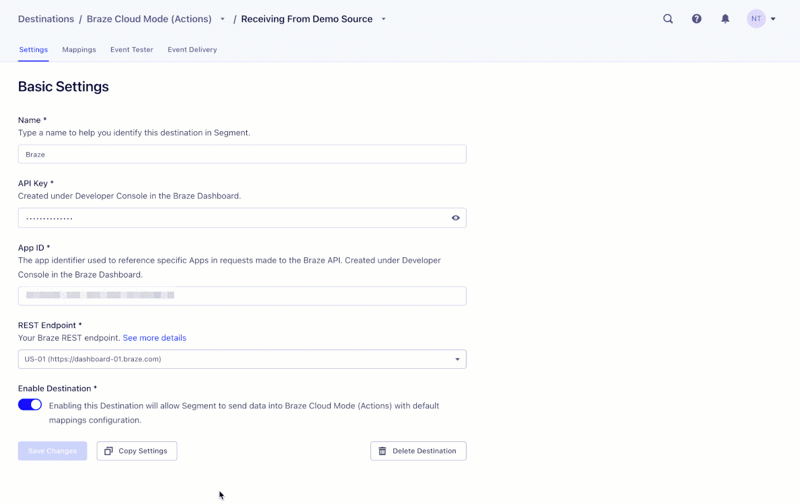Switch to the Event Delivery tab
Image resolution: width=800 pixels, height=504 pixels.
(192, 49)
